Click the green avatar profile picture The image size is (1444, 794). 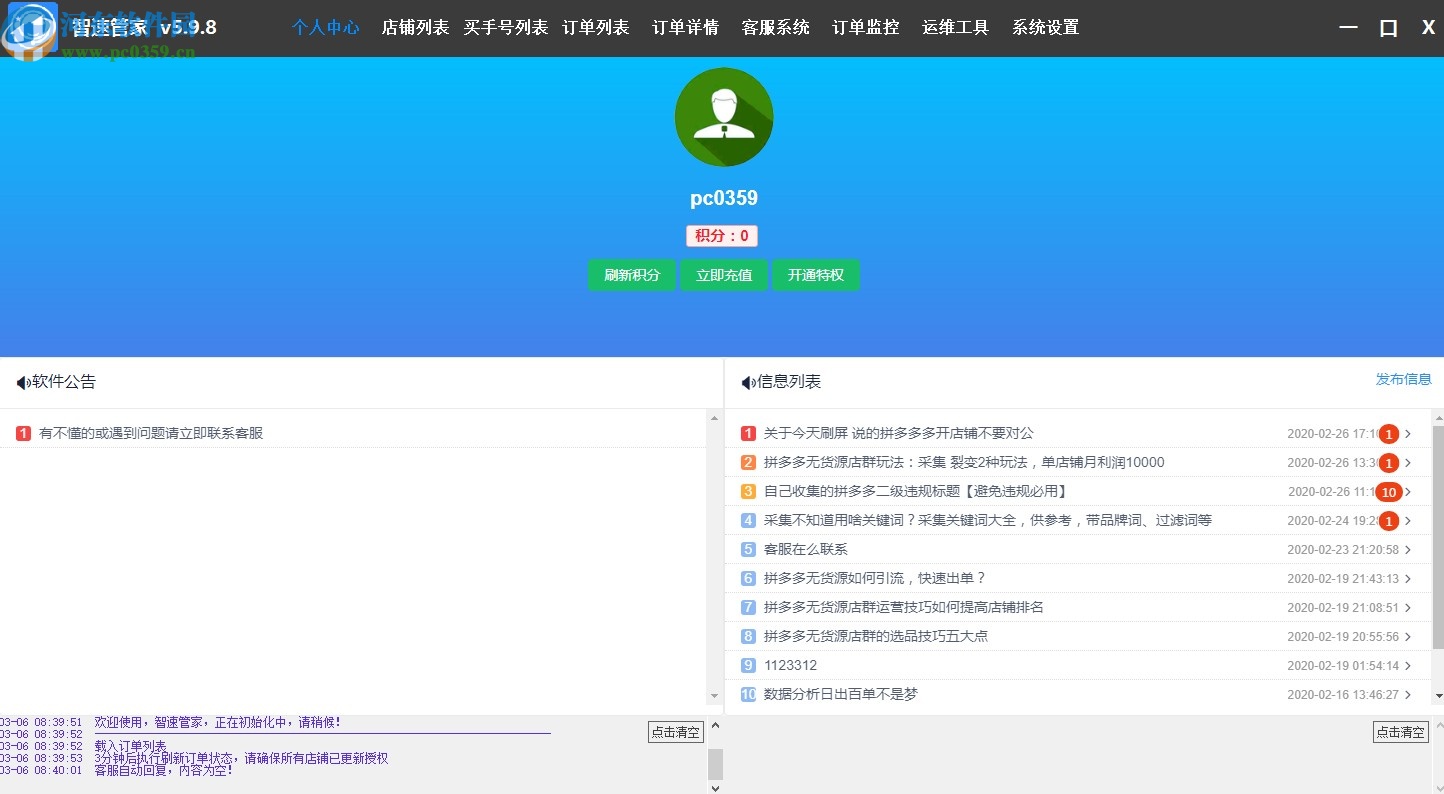tap(723, 116)
